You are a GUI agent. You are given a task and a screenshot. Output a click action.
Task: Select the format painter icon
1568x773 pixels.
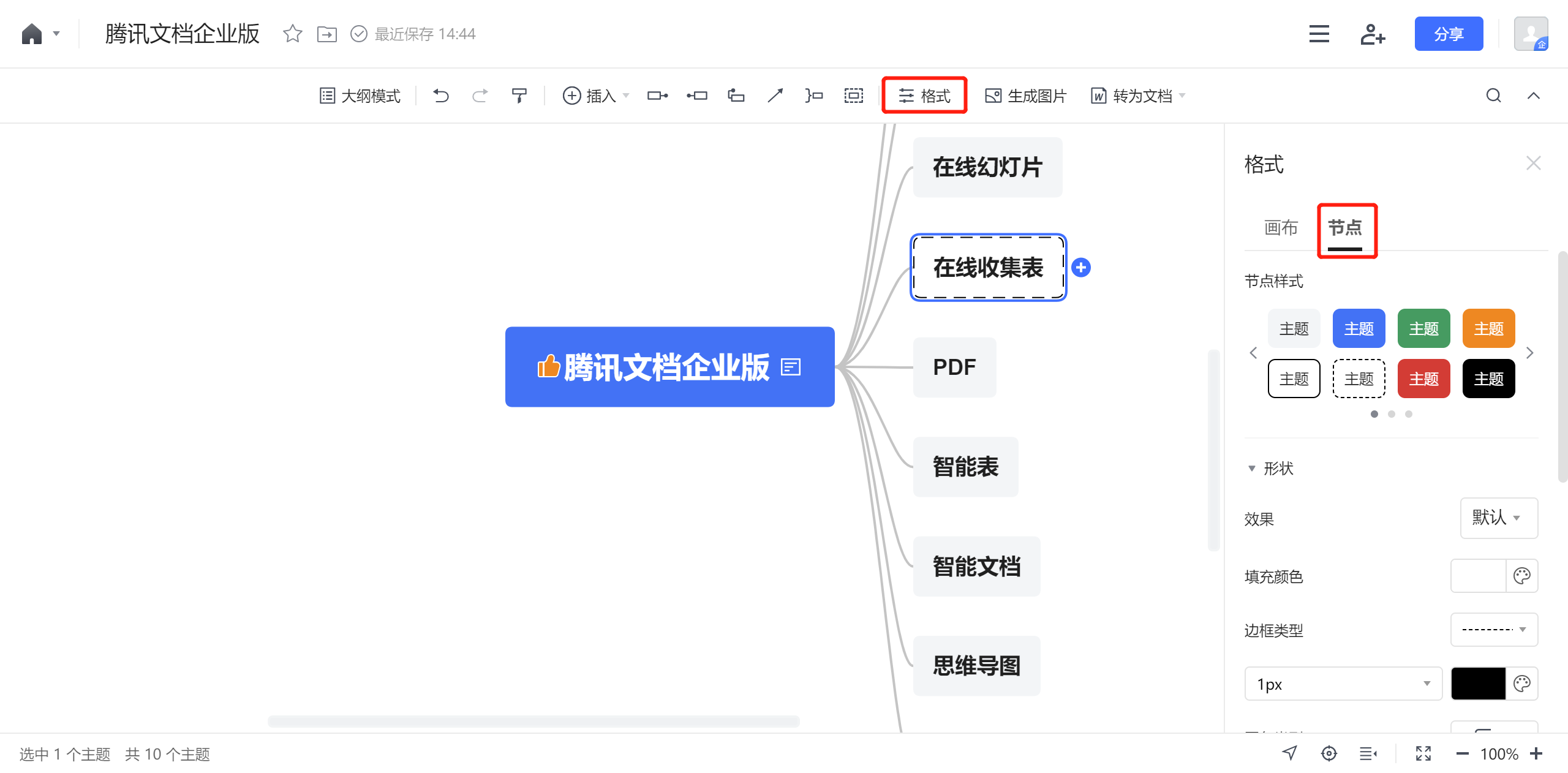click(x=519, y=96)
